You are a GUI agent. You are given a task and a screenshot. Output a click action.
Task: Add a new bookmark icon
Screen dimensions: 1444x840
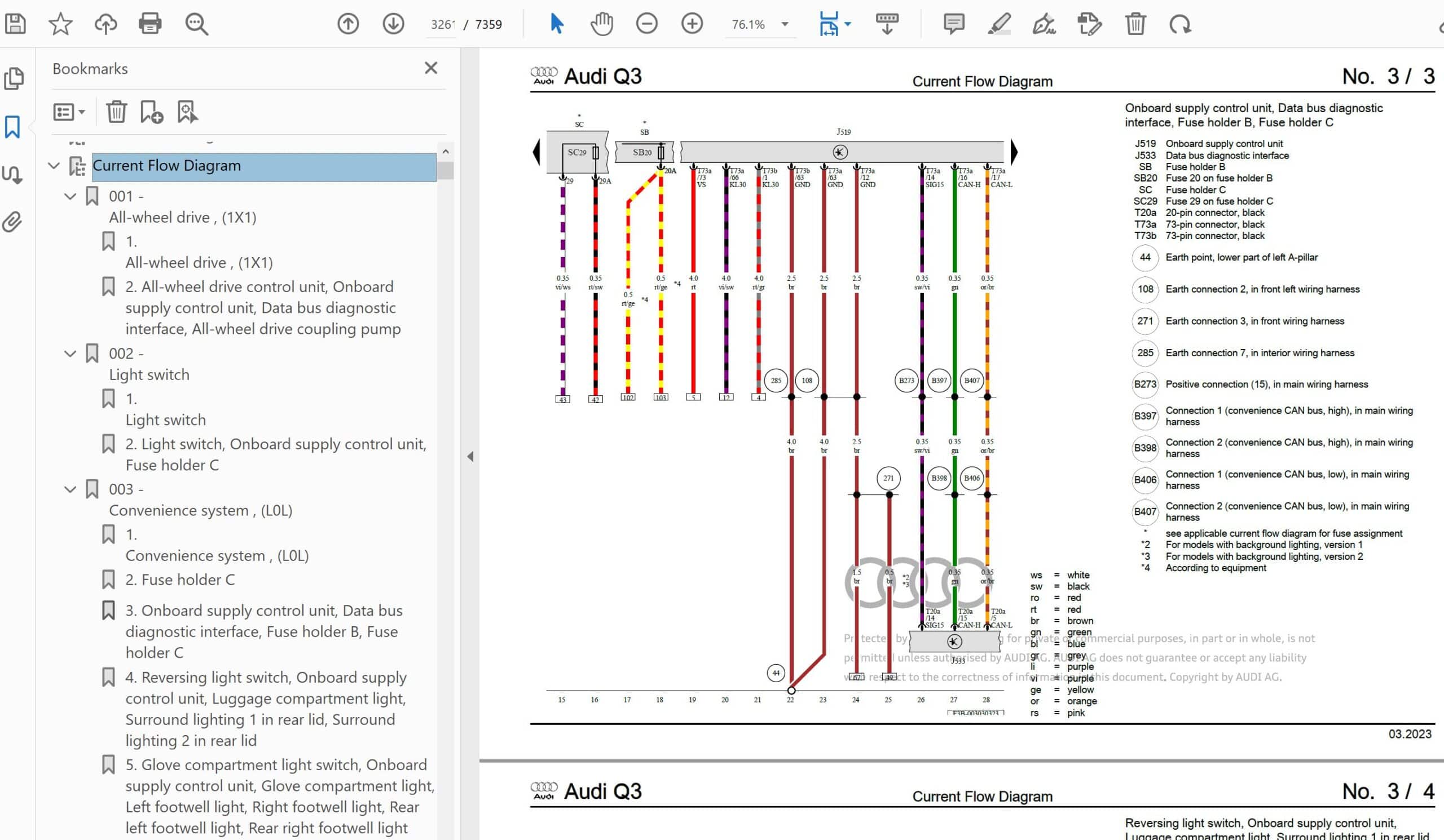(151, 112)
